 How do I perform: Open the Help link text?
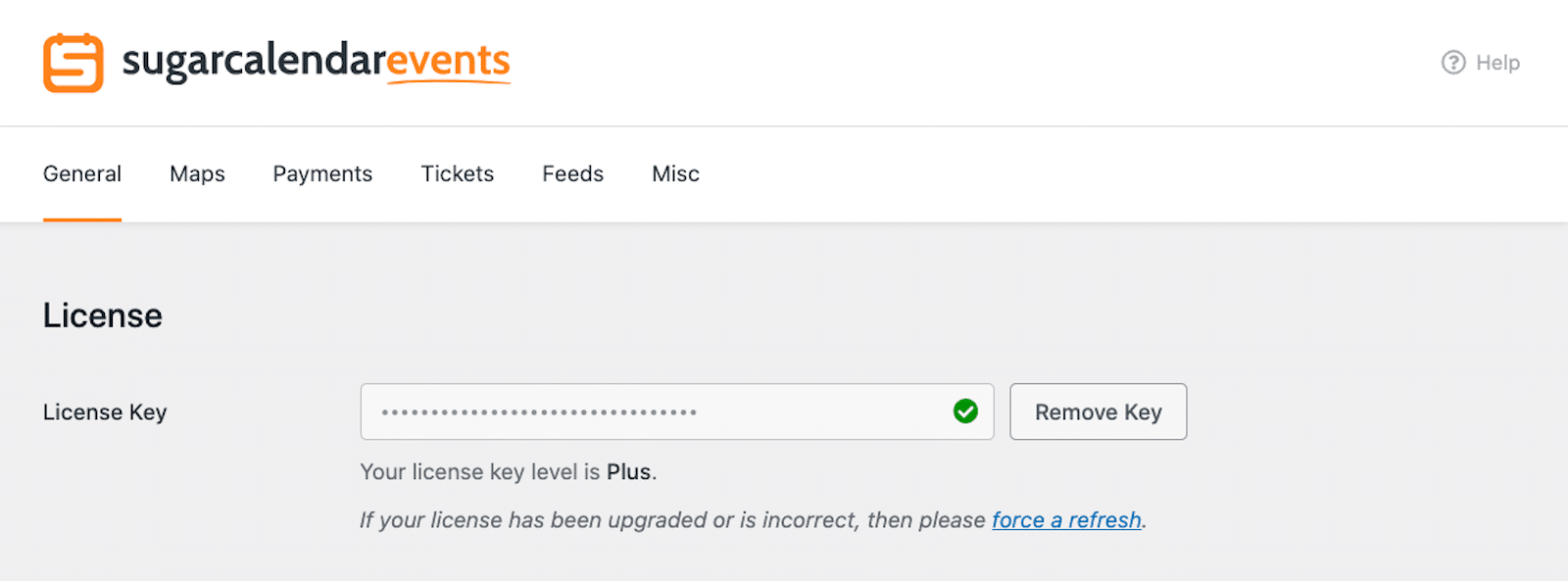pos(1497,63)
